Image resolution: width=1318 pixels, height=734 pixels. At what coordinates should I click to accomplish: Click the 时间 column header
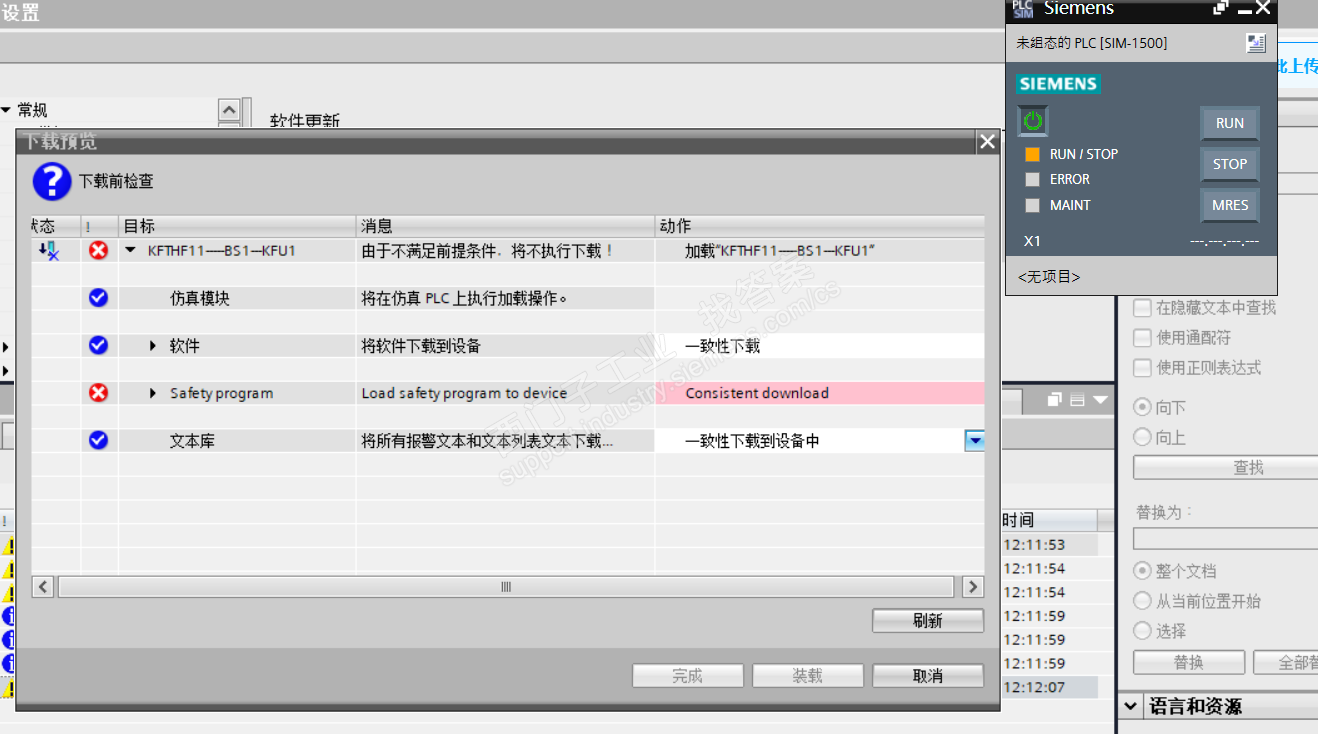(1048, 520)
